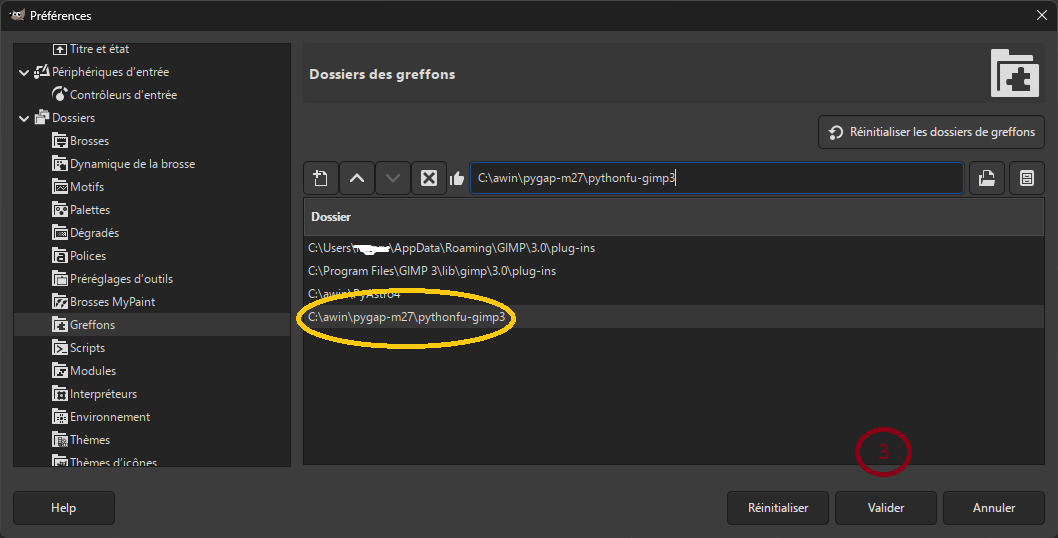The width and height of the screenshot is (1058, 538).
Task: Open Scripts folder preferences
Action: pos(88,348)
